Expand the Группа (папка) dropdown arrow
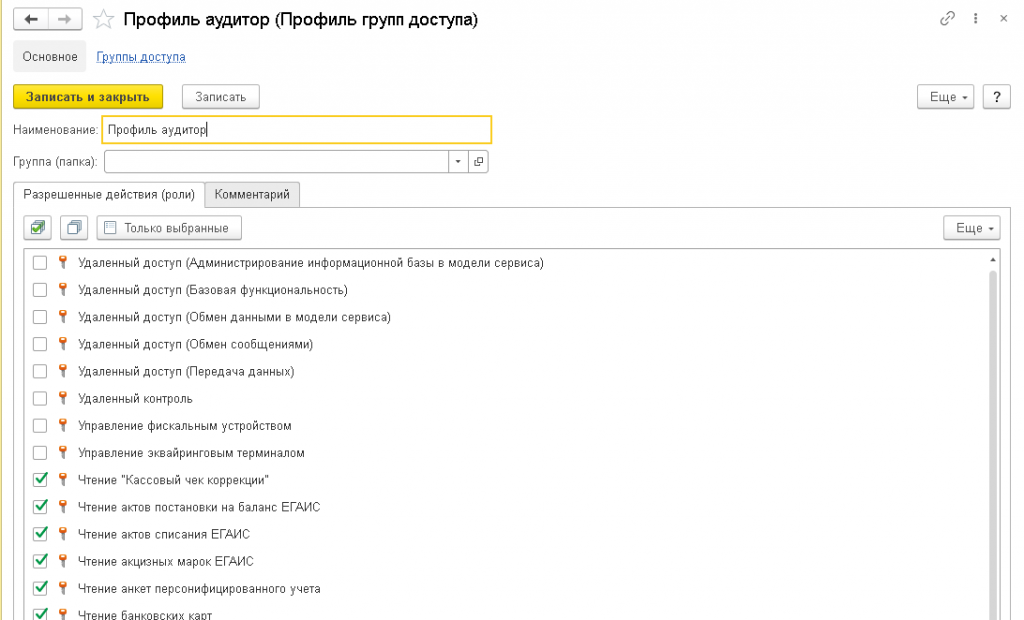 pos(458,161)
